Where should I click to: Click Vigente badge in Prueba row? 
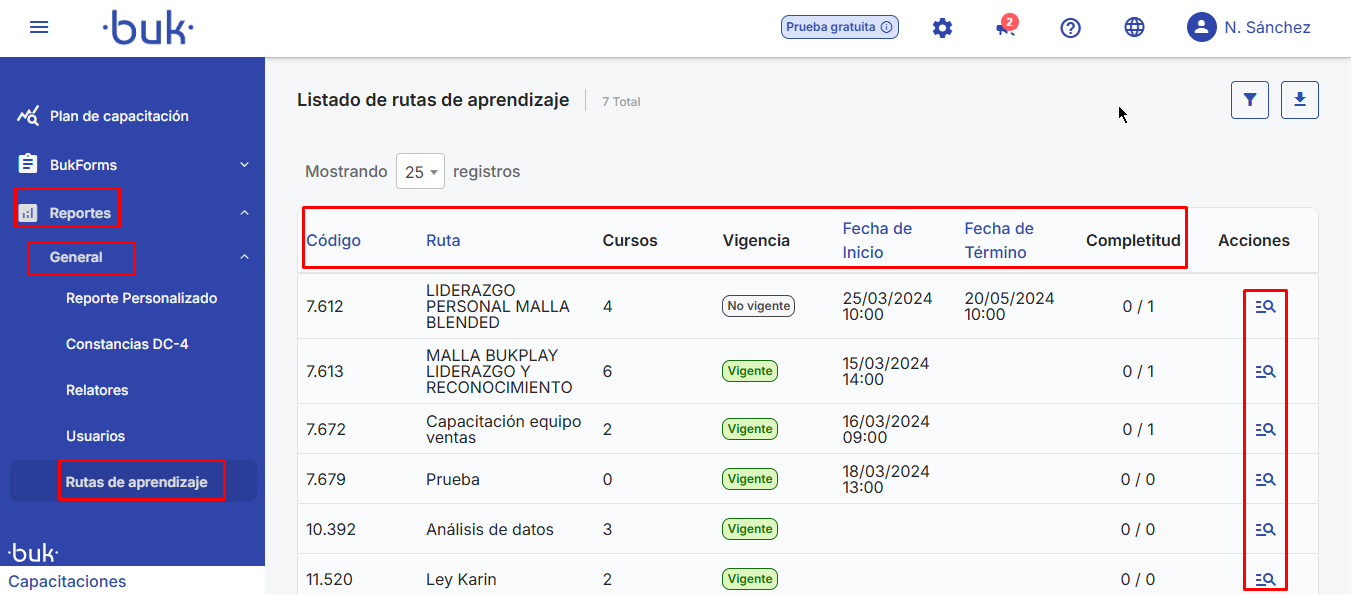click(750, 479)
